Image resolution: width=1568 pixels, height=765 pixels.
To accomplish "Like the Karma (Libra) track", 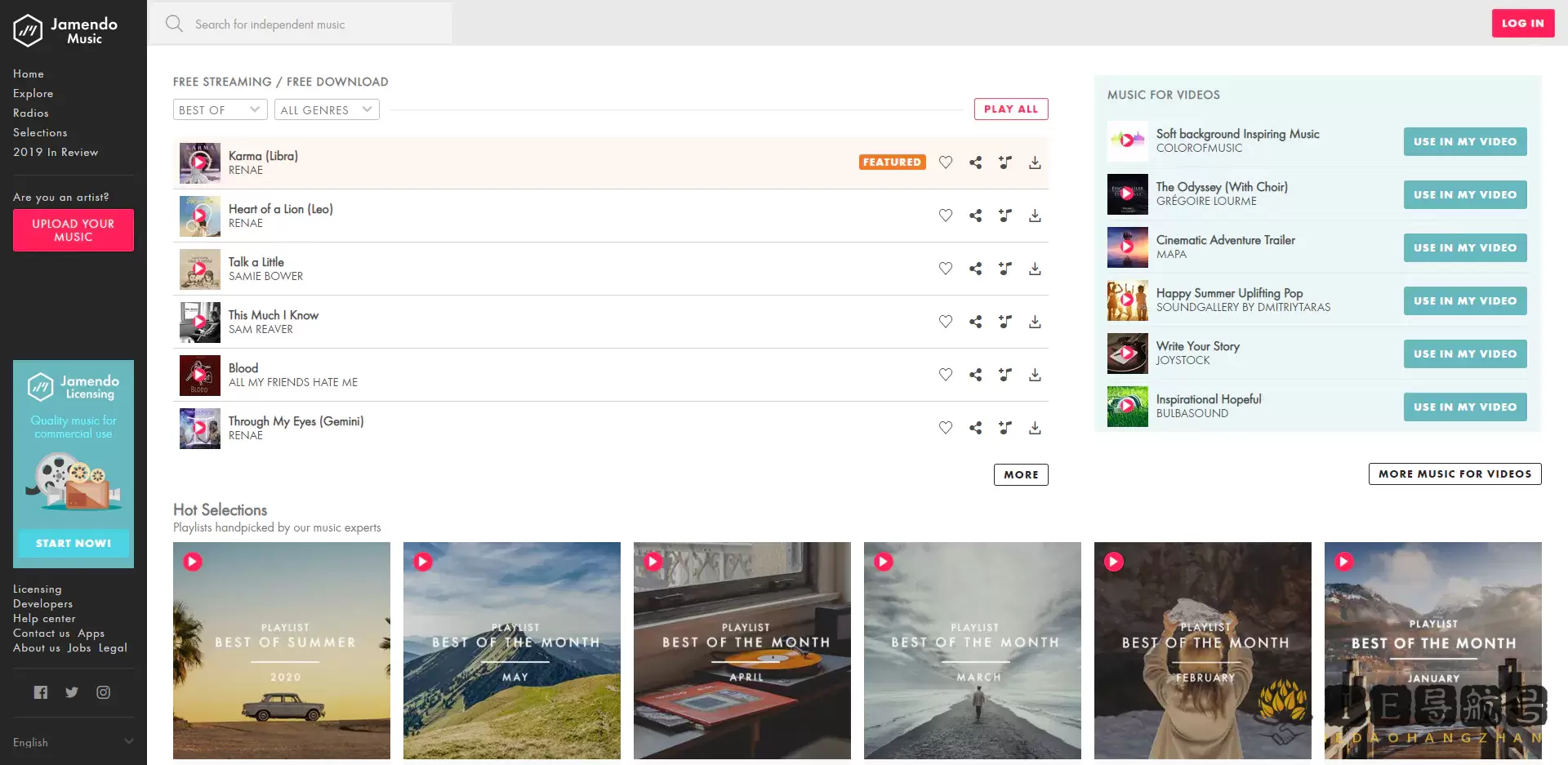I will coord(946,162).
